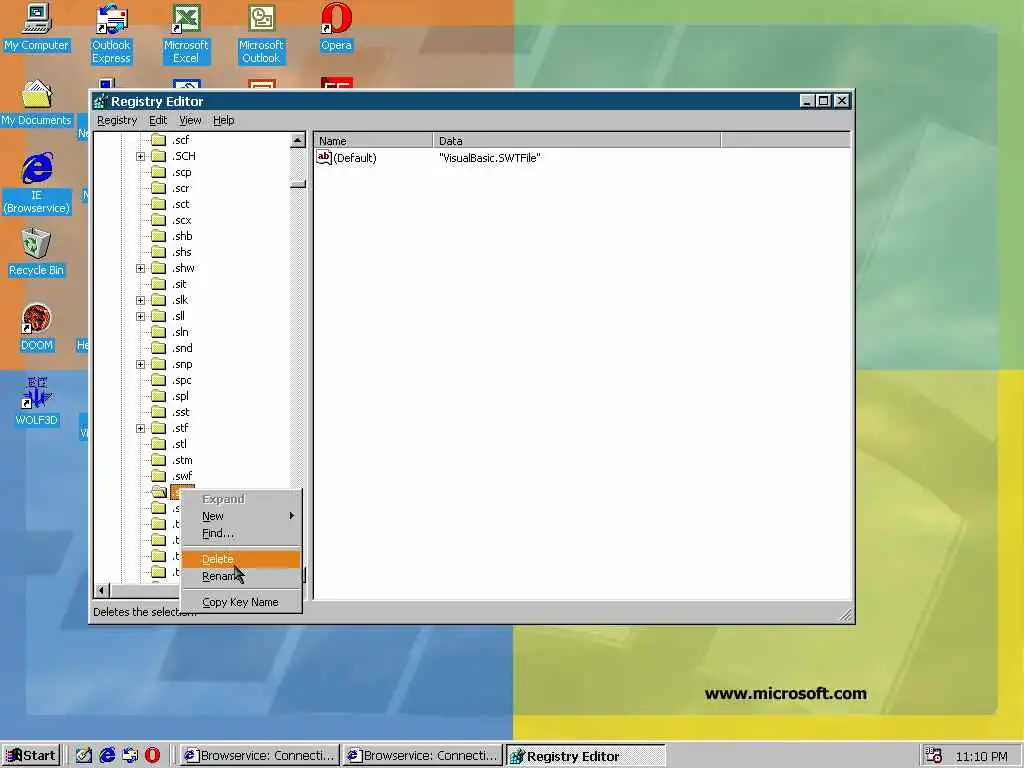Open Opera desktop shortcut
Viewport: 1024px width, 768px height.
coord(336,27)
